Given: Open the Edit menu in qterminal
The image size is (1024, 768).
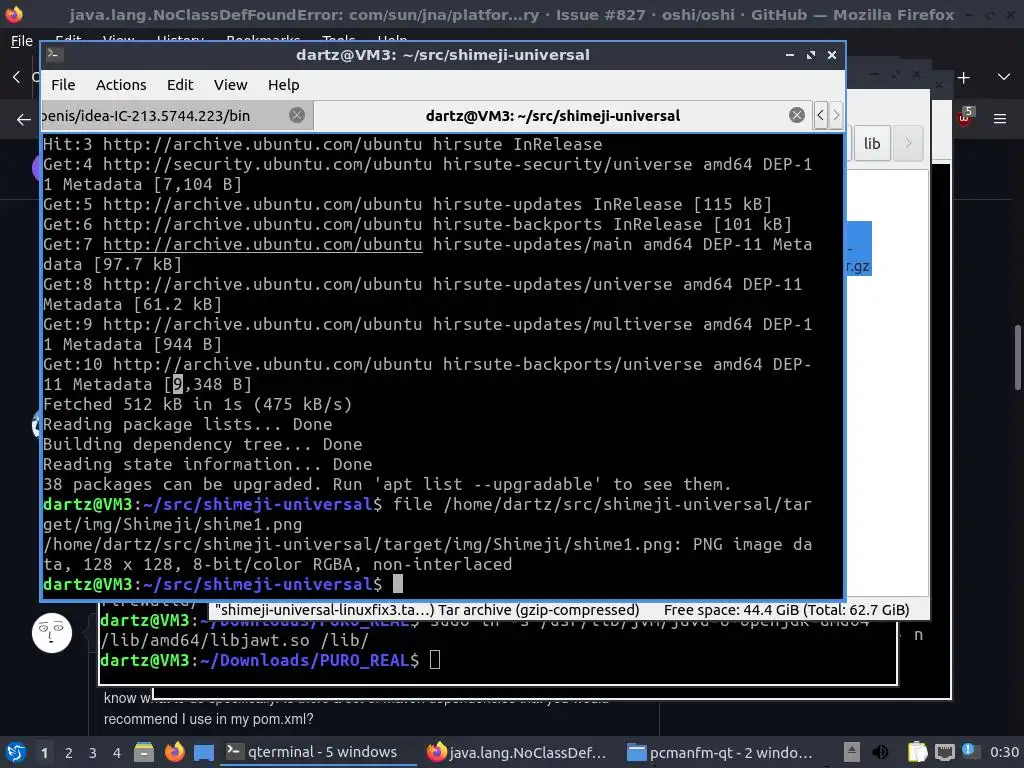Looking at the screenshot, I should (x=180, y=85).
